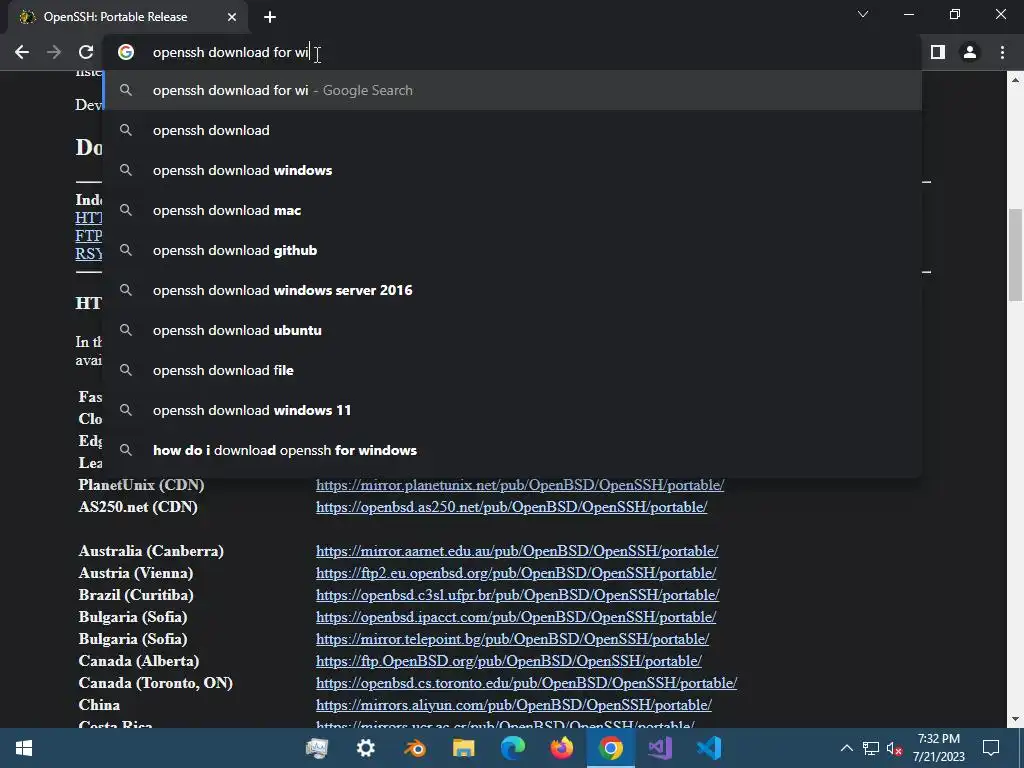This screenshot has height=768, width=1024.
Task: Open the system monitor taskbar icon
Action: [x=317, y=748]
